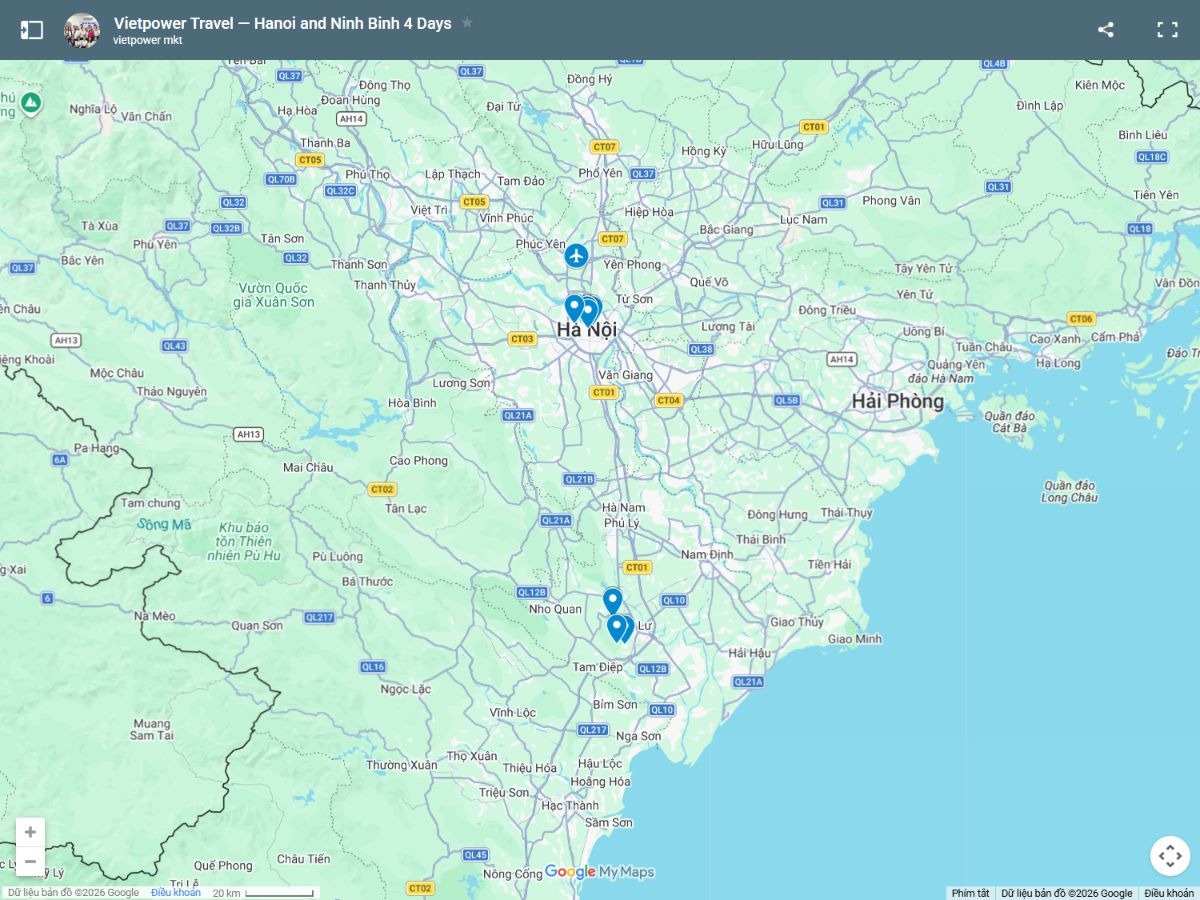Click the Tam Điệp label on map
The image size is (1200, 900).
598,667
